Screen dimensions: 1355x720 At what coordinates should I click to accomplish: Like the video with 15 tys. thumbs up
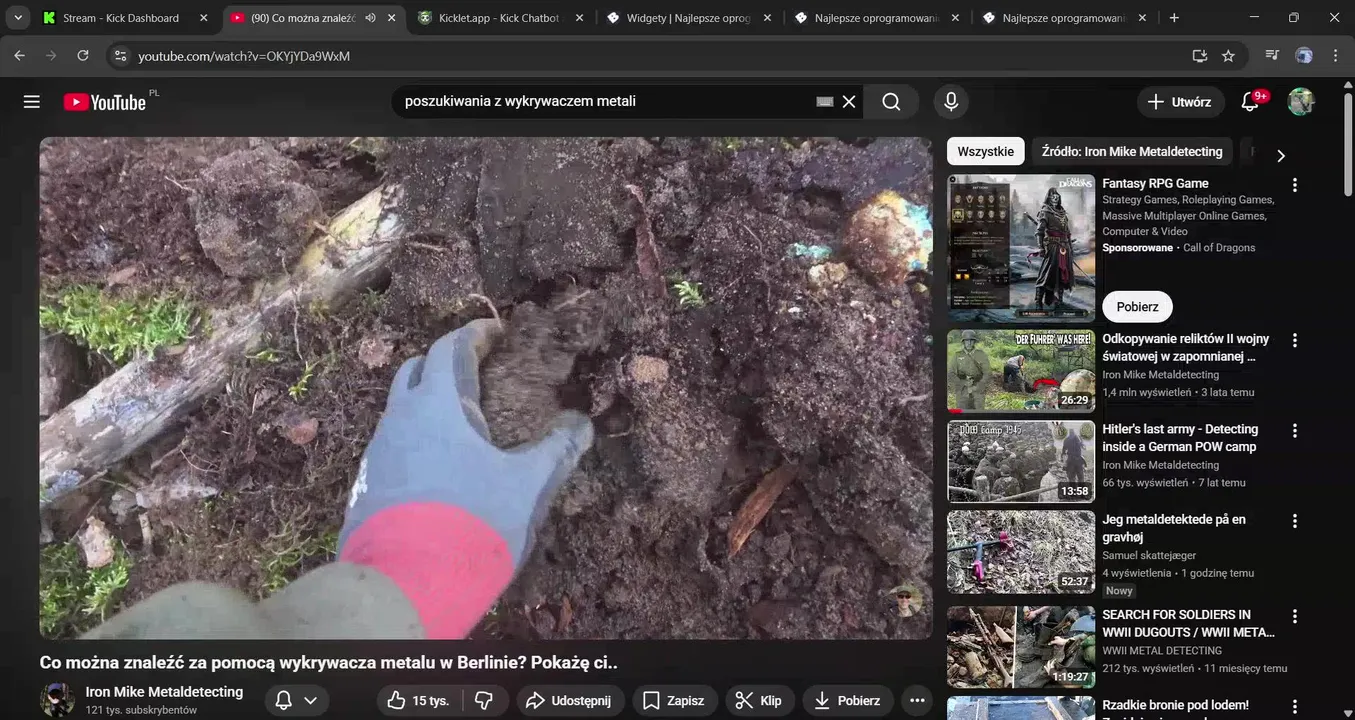[418, 701]
